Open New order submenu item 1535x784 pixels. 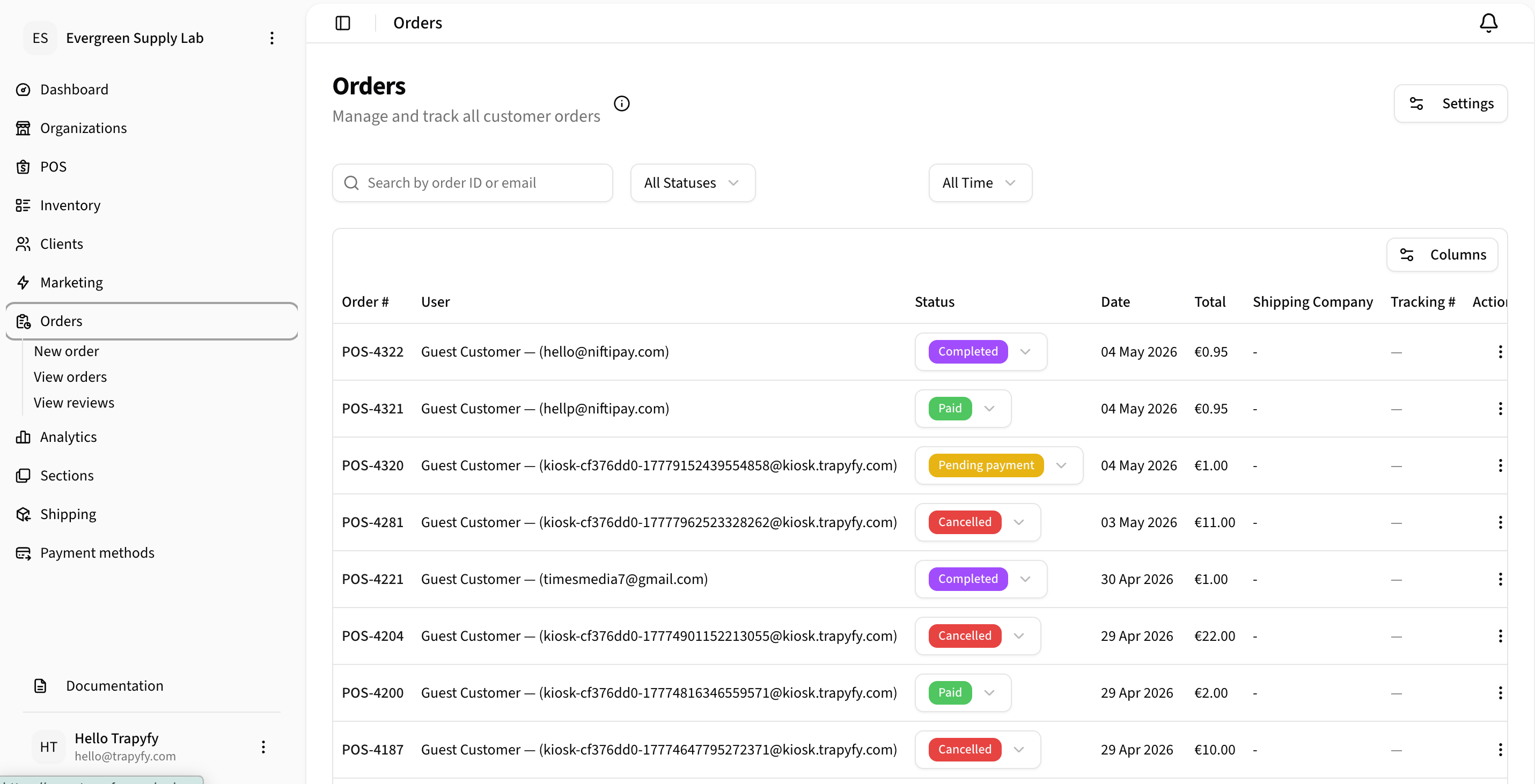tap(66, 351)
